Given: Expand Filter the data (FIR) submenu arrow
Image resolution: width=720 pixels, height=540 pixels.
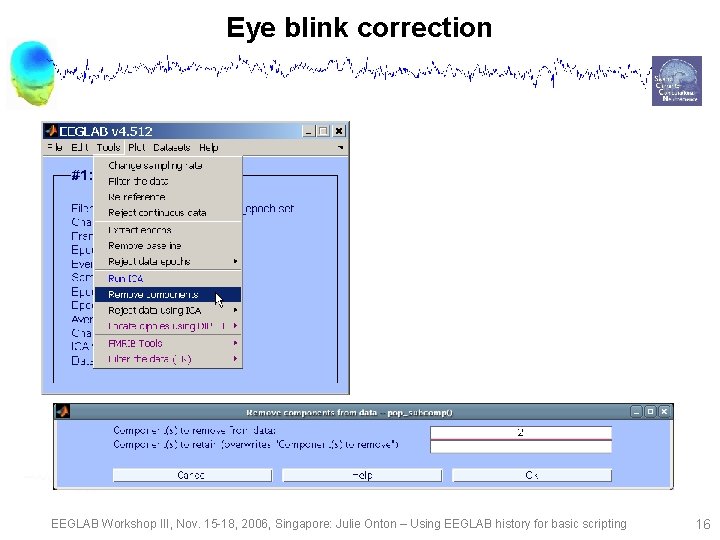Looking at the screenshot, I should pos(236,359).
